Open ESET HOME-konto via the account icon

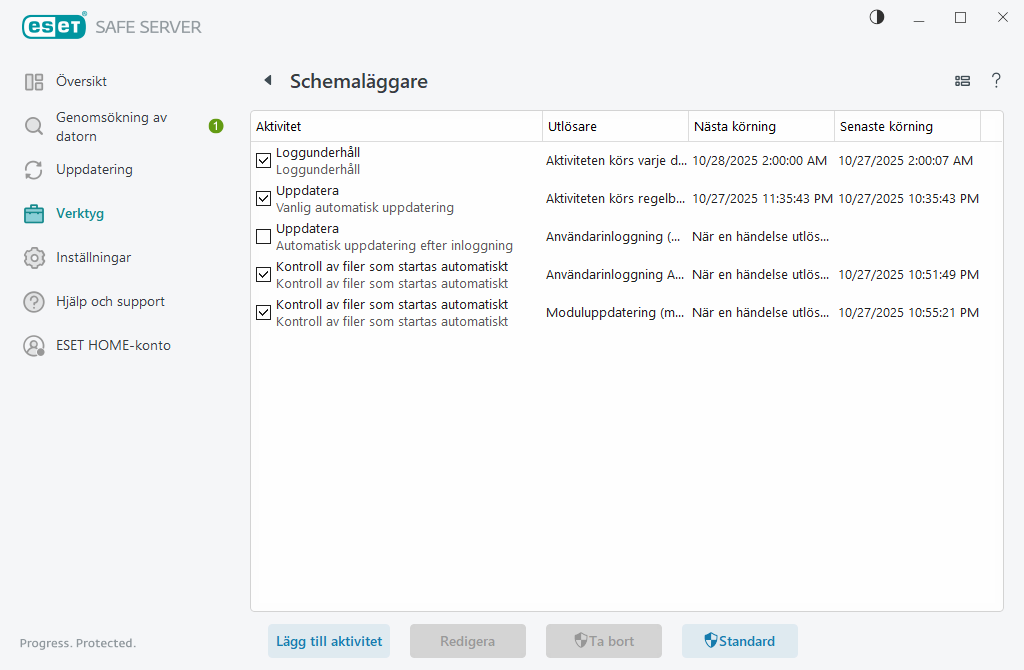pyautogui.click(x=33, y=345)
